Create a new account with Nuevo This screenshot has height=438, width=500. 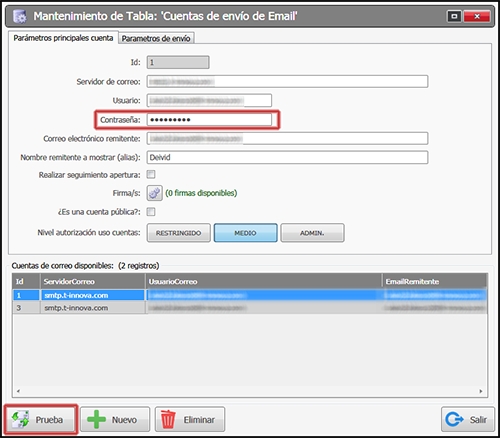coord(115,419)
